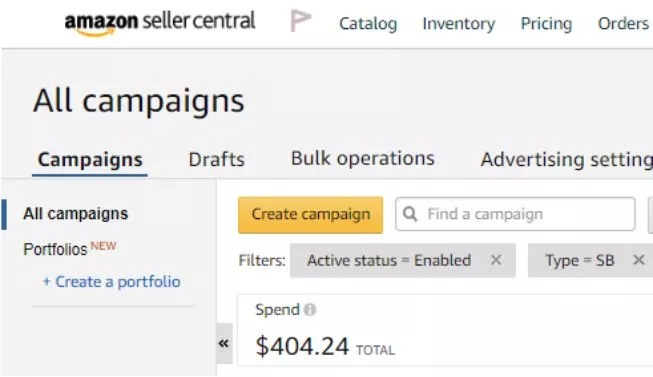Screen dimensions: 653x377
Task: Open the Pricing menu
Action: [546, 24]
